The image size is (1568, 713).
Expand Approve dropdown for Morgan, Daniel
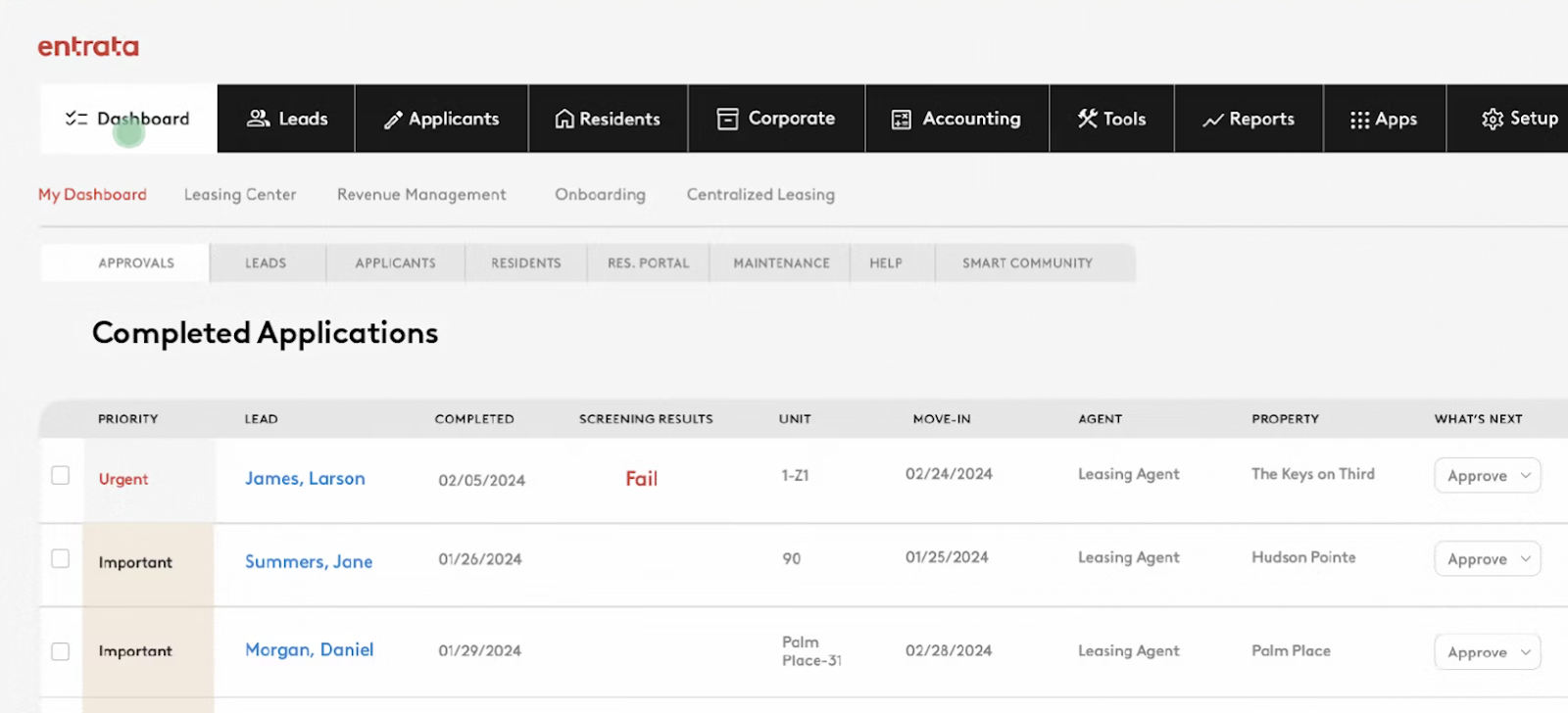pos(1488,652)
